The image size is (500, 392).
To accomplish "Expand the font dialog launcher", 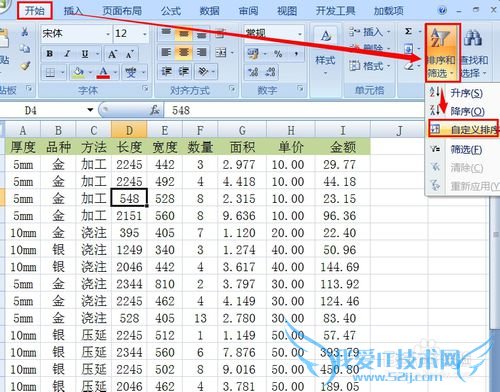I will [x=145, y=89].
